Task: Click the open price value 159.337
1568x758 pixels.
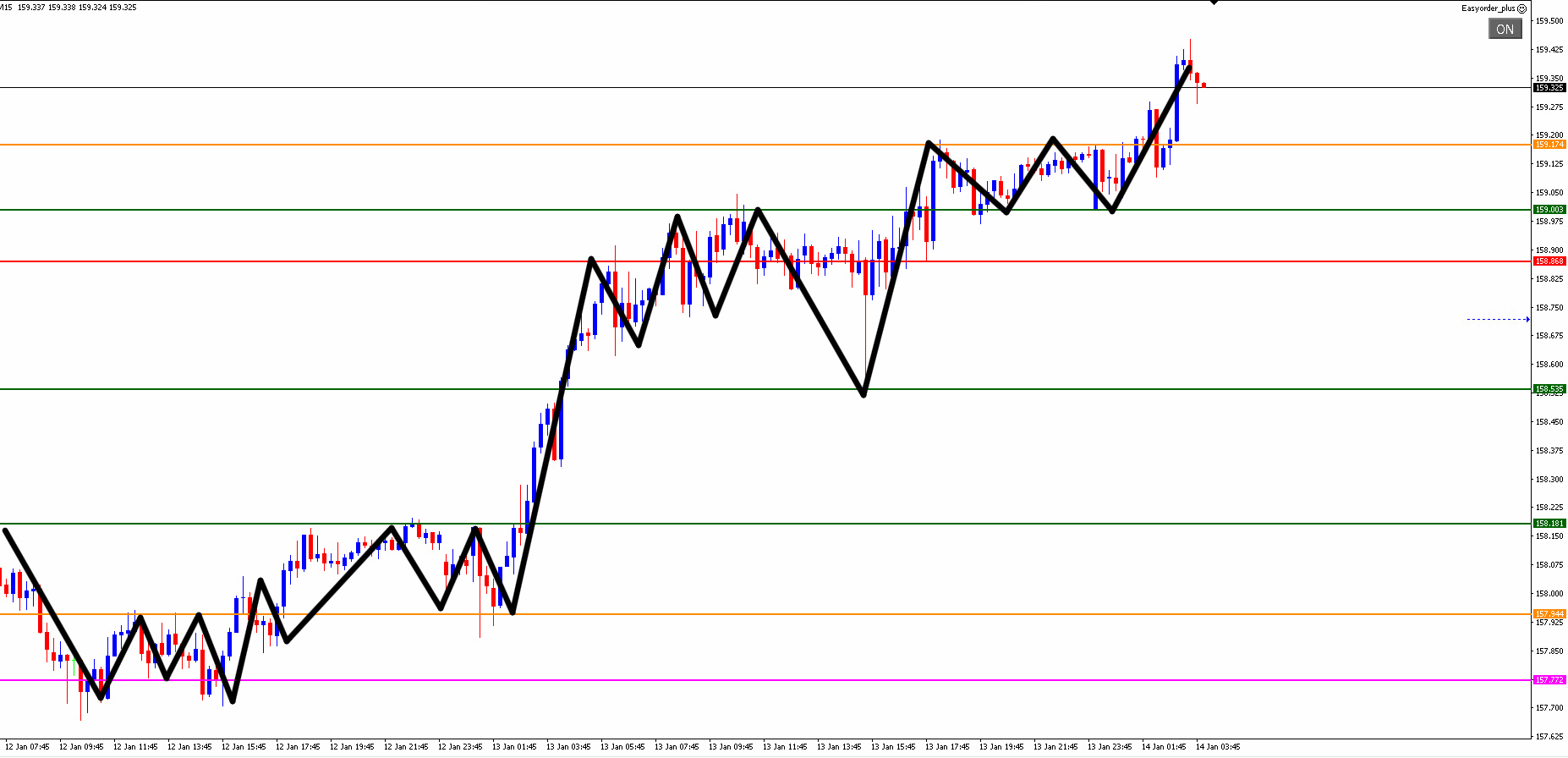Action: coord(31,8)
